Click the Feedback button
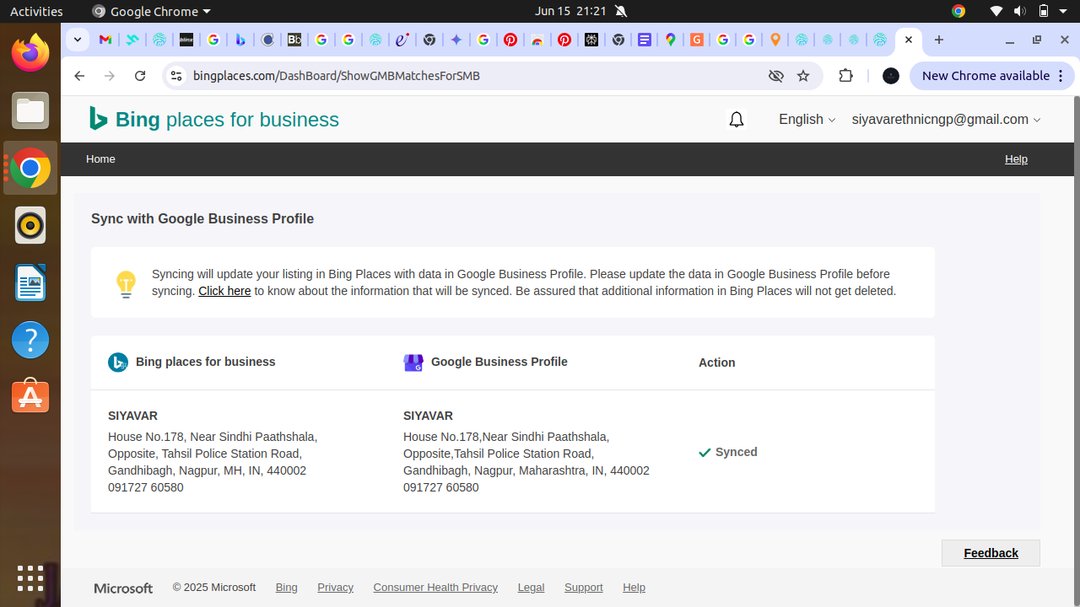1080x607 pixels. pos(990,553)
